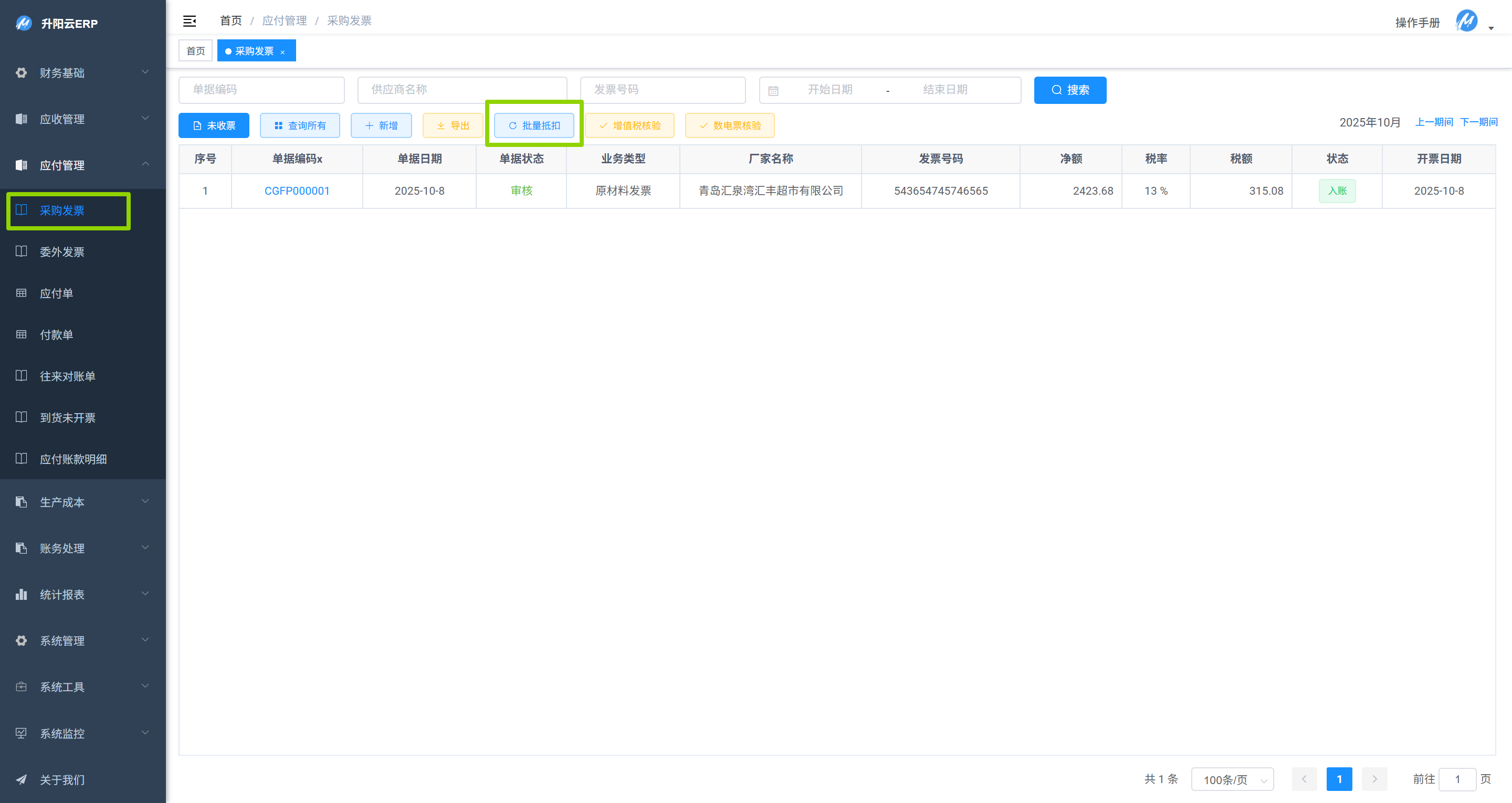Open invoice CGFP000001 via its link
Screen dimensions: 1512x803
point(297,191)
